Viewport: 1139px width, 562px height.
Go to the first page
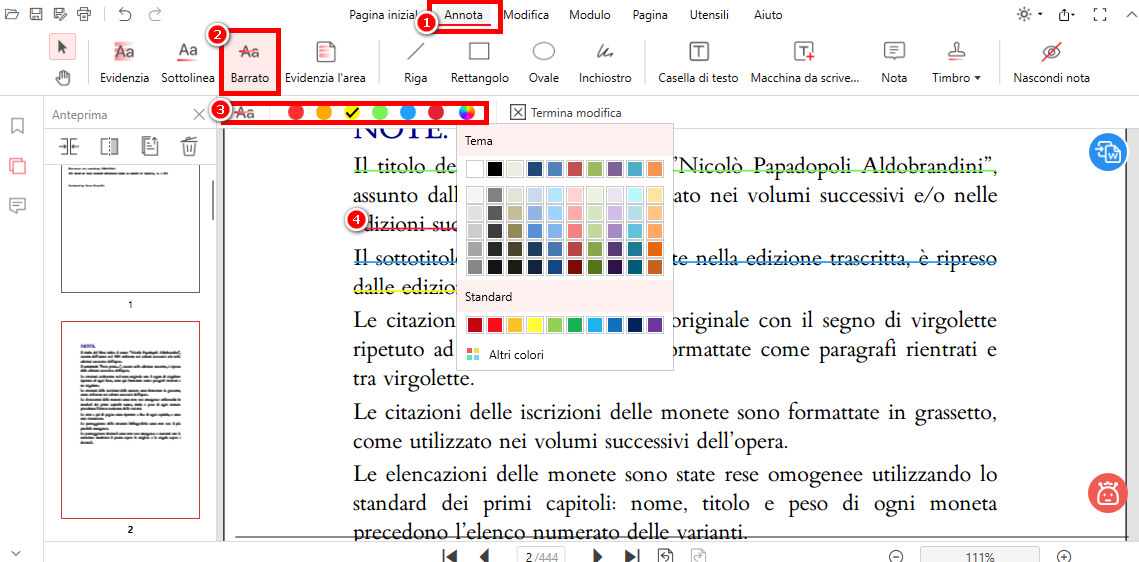coord(450,556)
